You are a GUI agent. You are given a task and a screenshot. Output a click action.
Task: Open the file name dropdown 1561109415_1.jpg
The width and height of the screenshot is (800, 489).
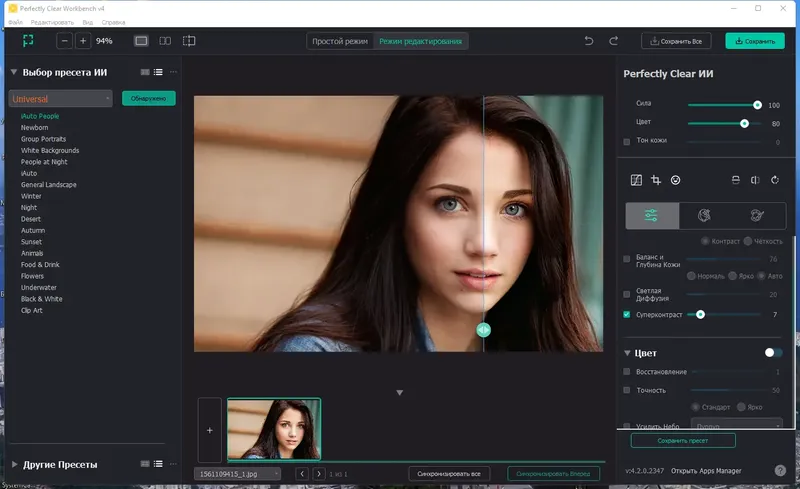pyautogui.click(x=238, y=473)
